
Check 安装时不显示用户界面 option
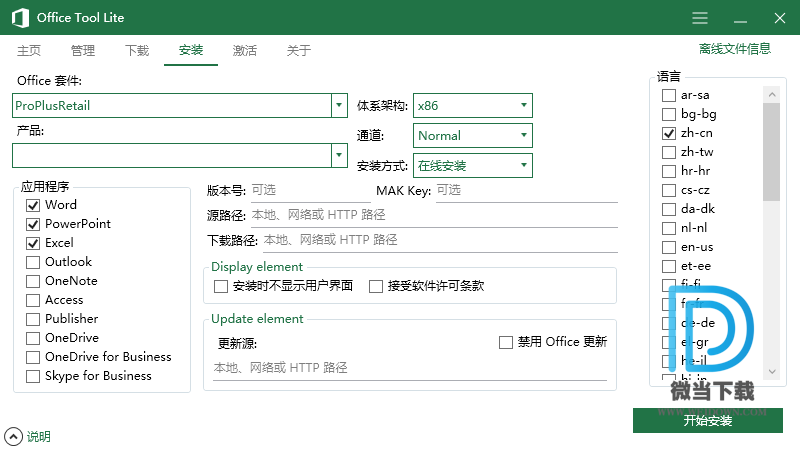[x=221, y=286]
